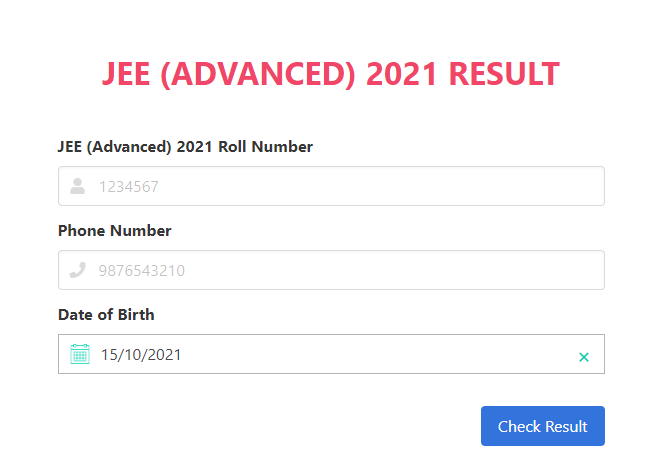Click the Phone Number label
The image size is (665, 473).
(115, 231)
